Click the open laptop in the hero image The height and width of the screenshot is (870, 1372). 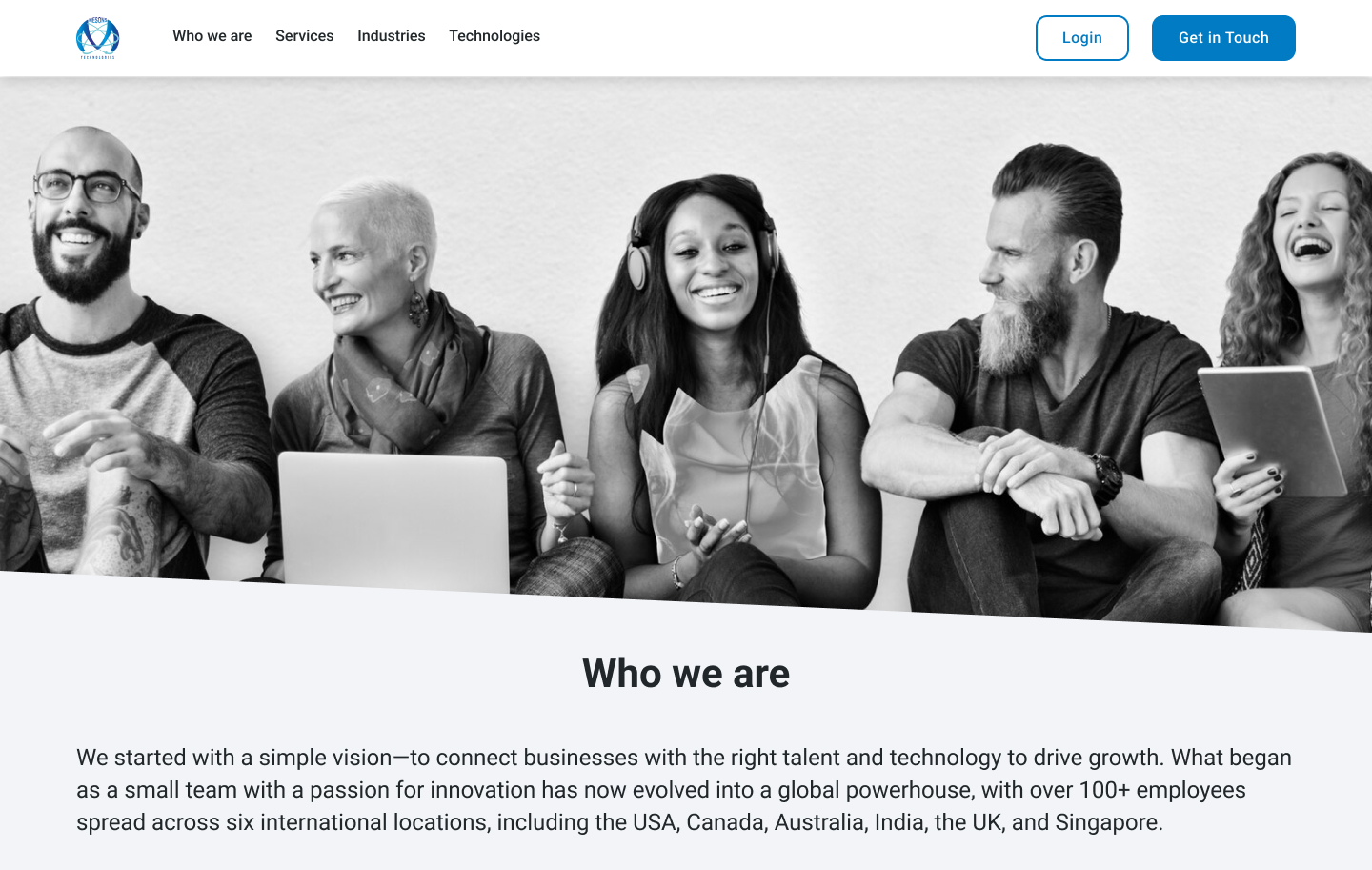coord(393,519)
